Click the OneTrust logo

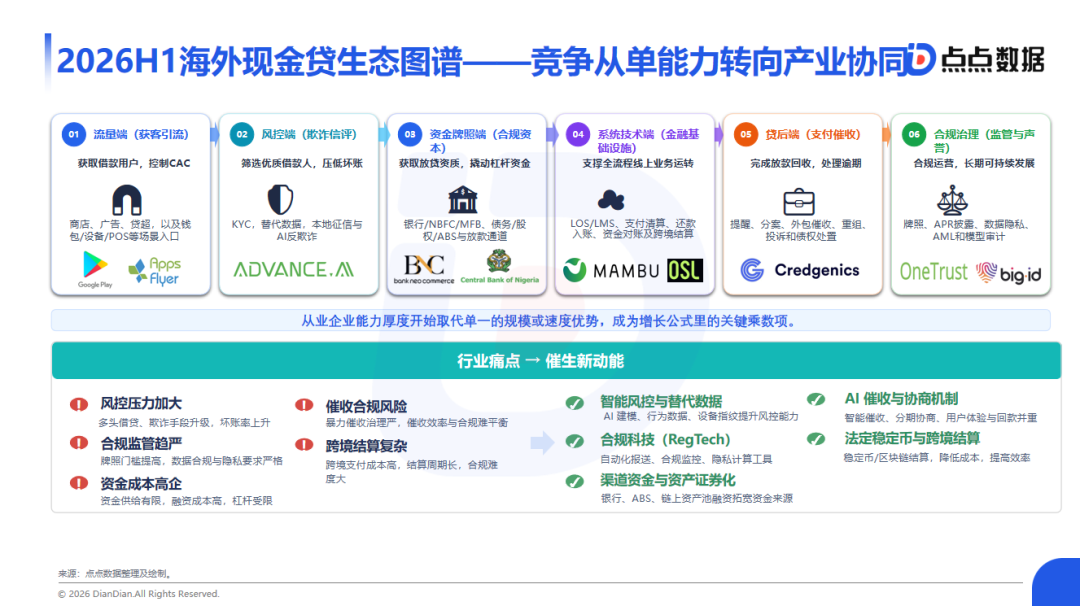coord(933,272)
